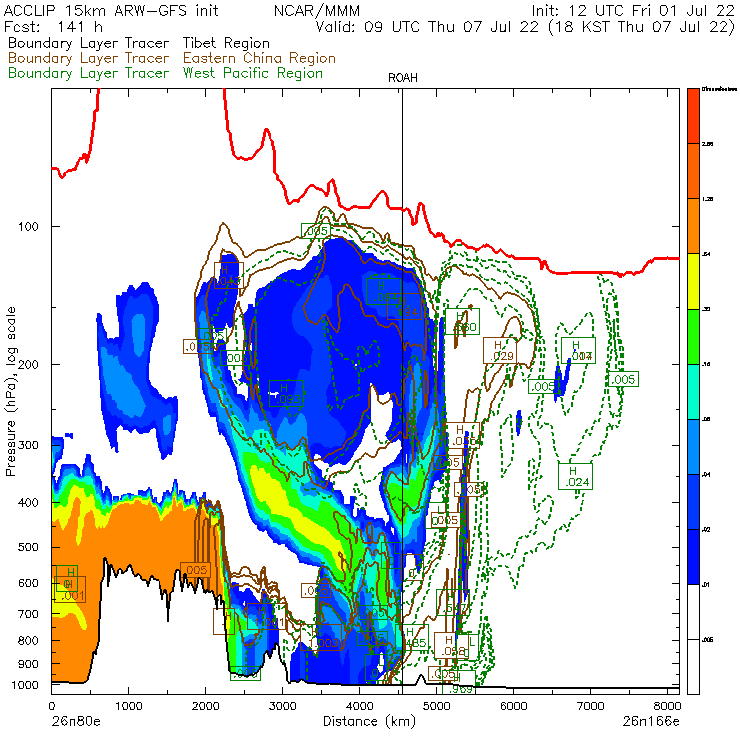Click the '26n166e' end coordinate label
Screen dimensions: 740x740
pyautogui.click(x=651, y=721)
